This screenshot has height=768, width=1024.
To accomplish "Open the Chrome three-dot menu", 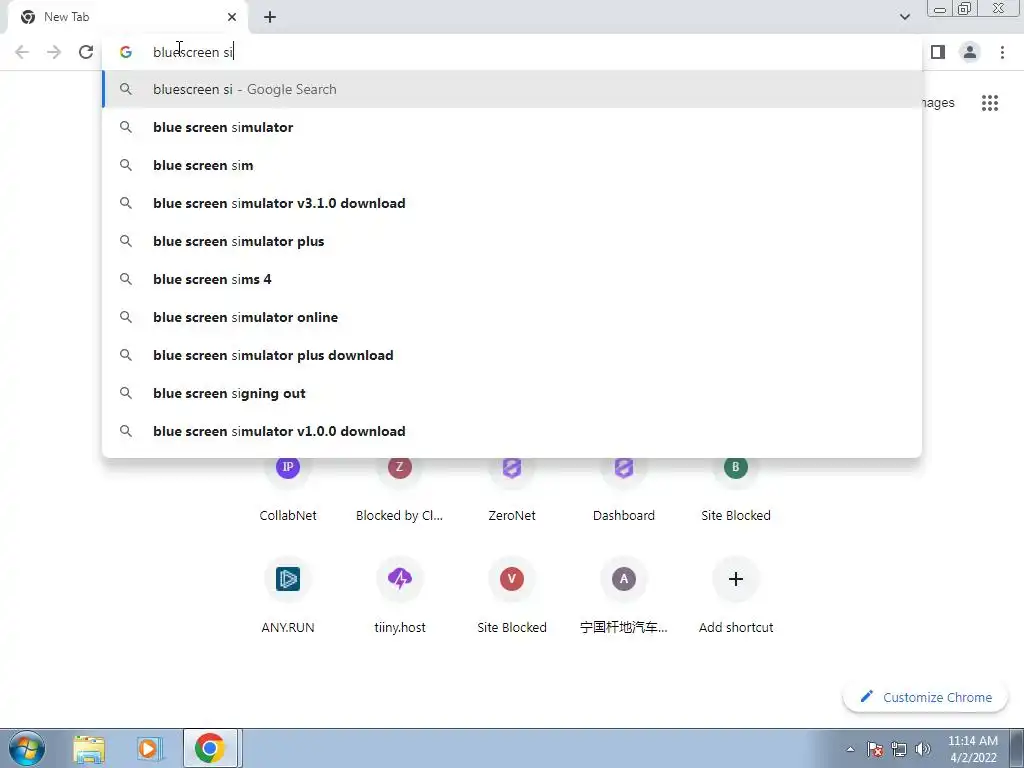I will [1002, 52].
